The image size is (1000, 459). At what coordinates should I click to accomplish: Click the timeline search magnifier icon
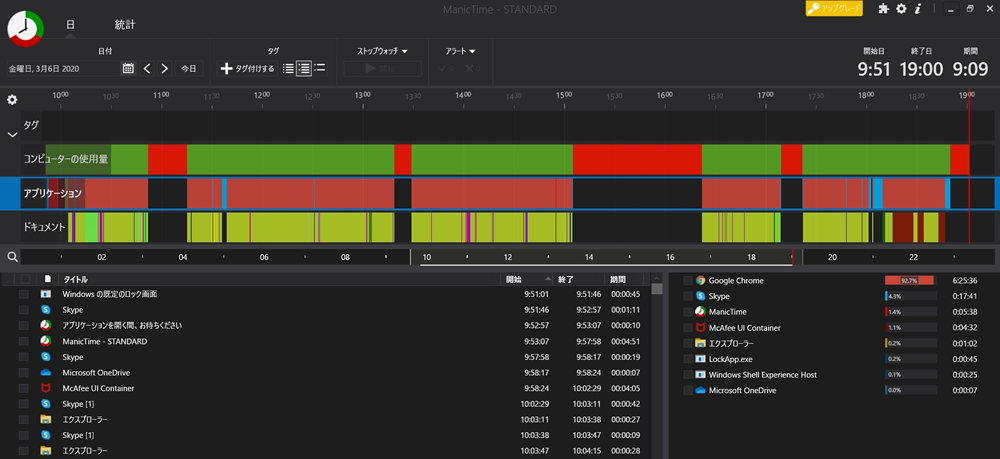pos(12,257)
